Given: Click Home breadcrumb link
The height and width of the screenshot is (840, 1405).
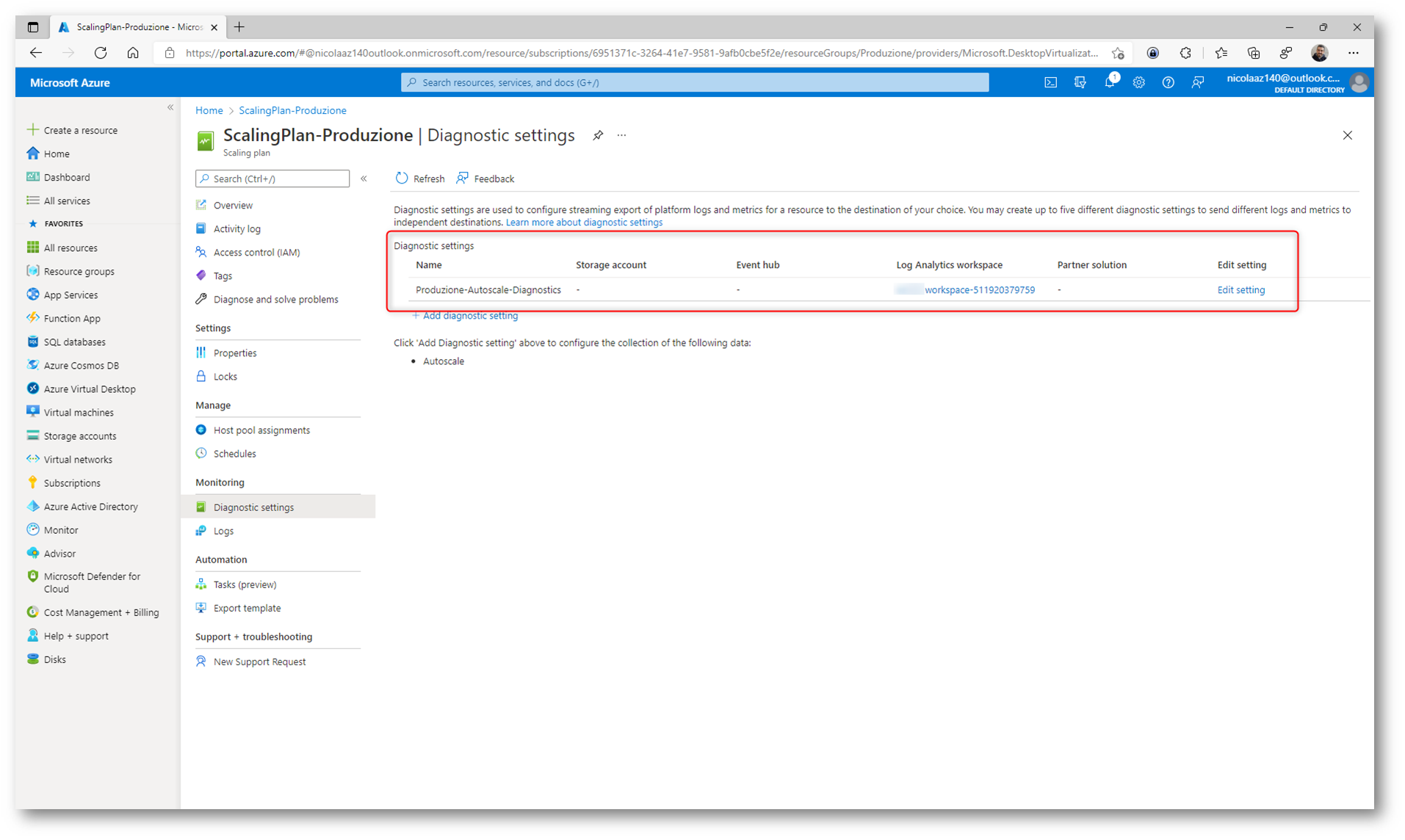Looking at the screenshot, I should (x=209, y=110).
